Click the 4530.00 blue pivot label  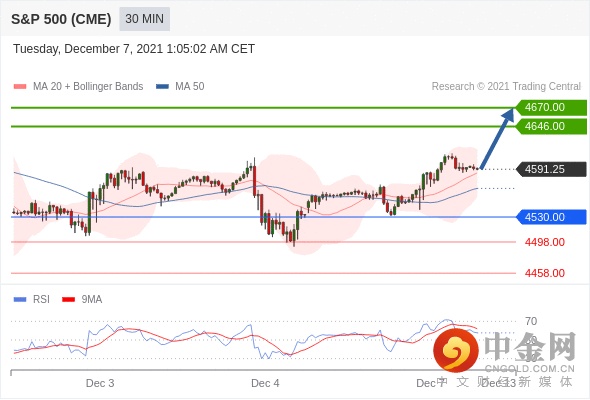[551, 217]
